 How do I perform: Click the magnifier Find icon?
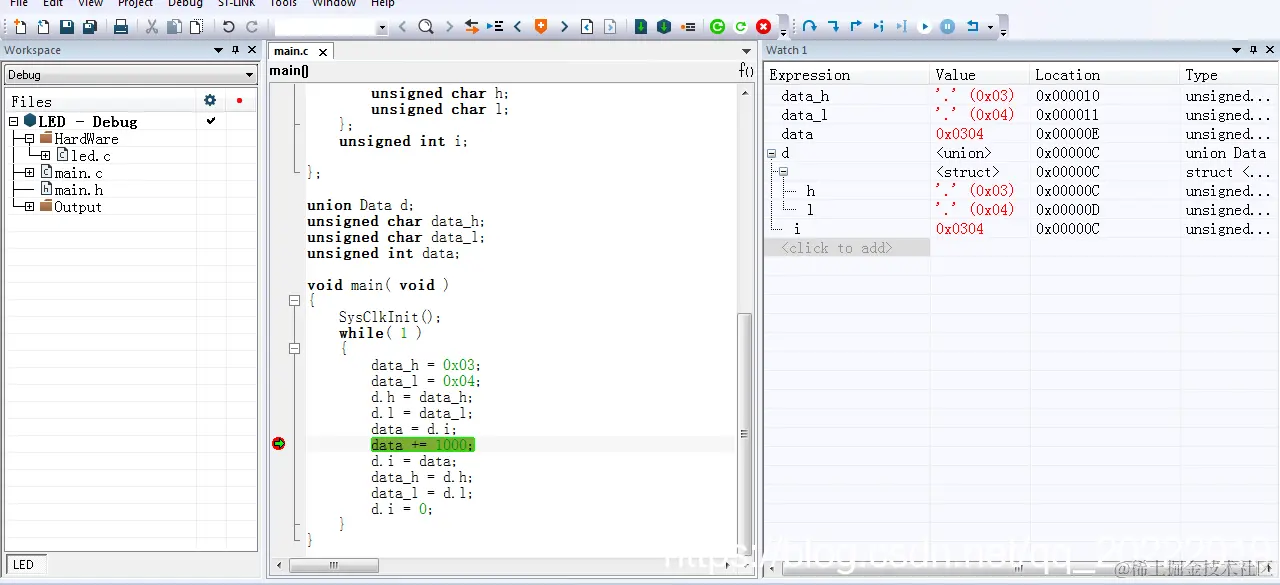(x=426, y=27)
